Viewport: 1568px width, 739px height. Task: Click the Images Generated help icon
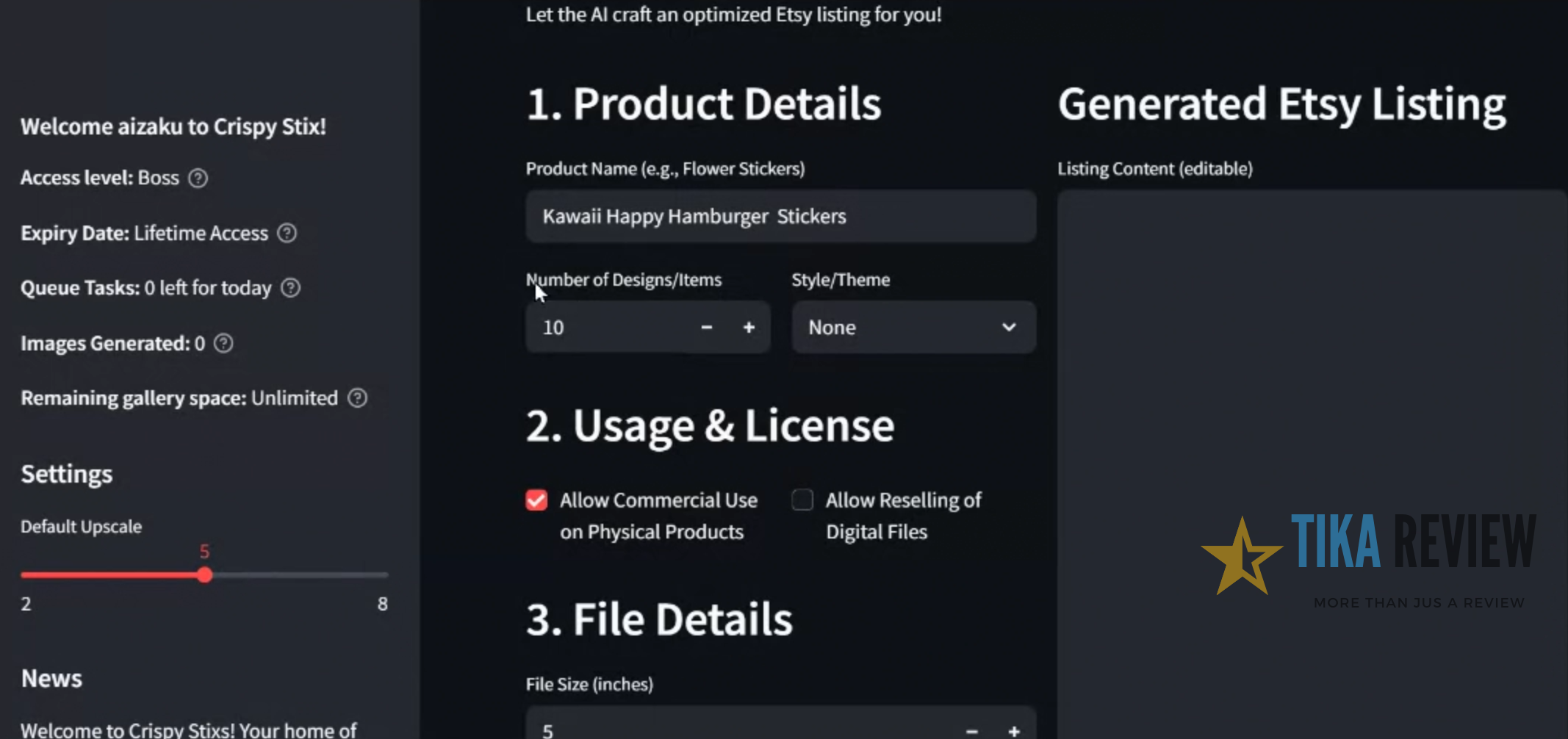(223, 343)
